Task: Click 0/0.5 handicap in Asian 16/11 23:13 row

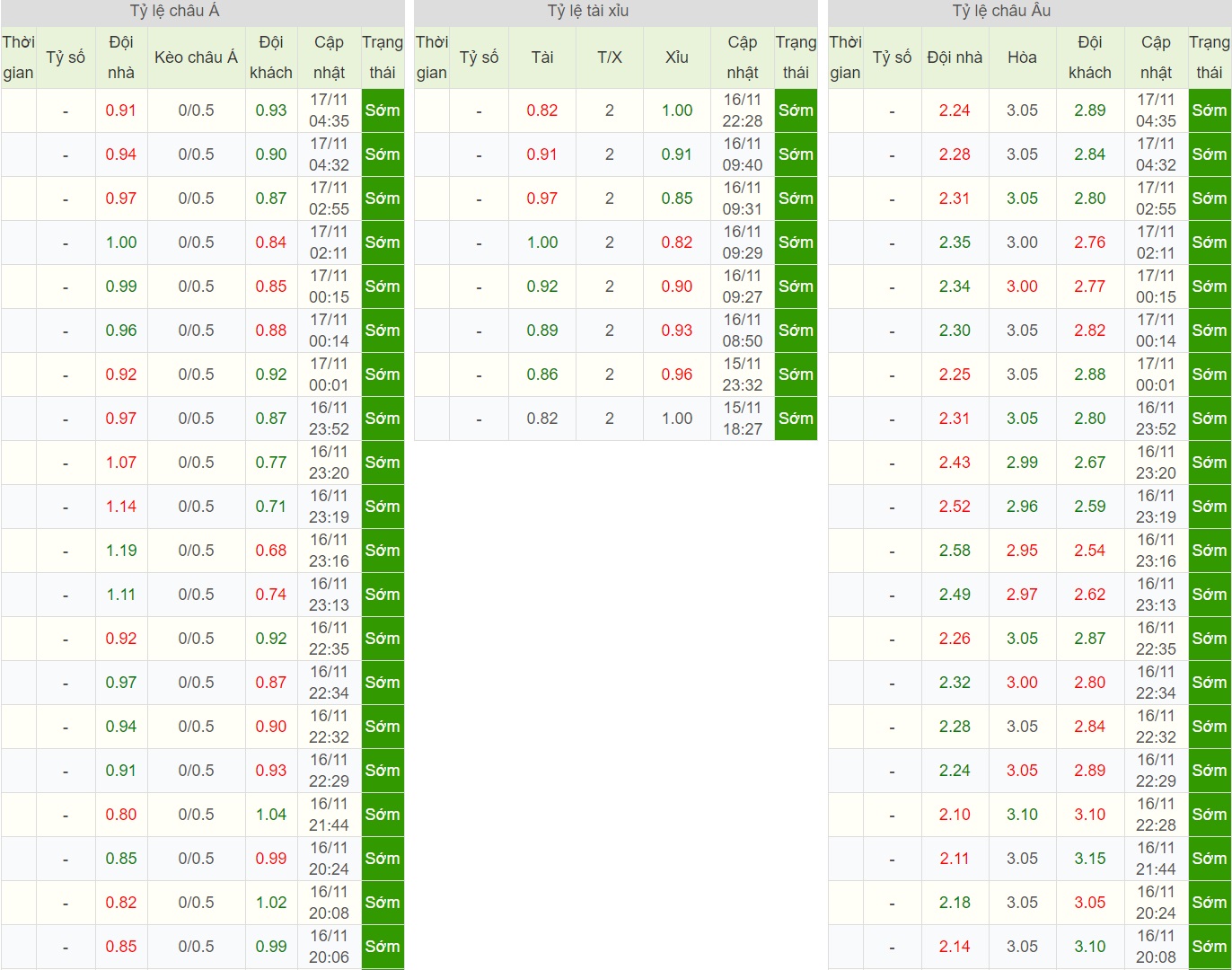Action: (196, 595)
